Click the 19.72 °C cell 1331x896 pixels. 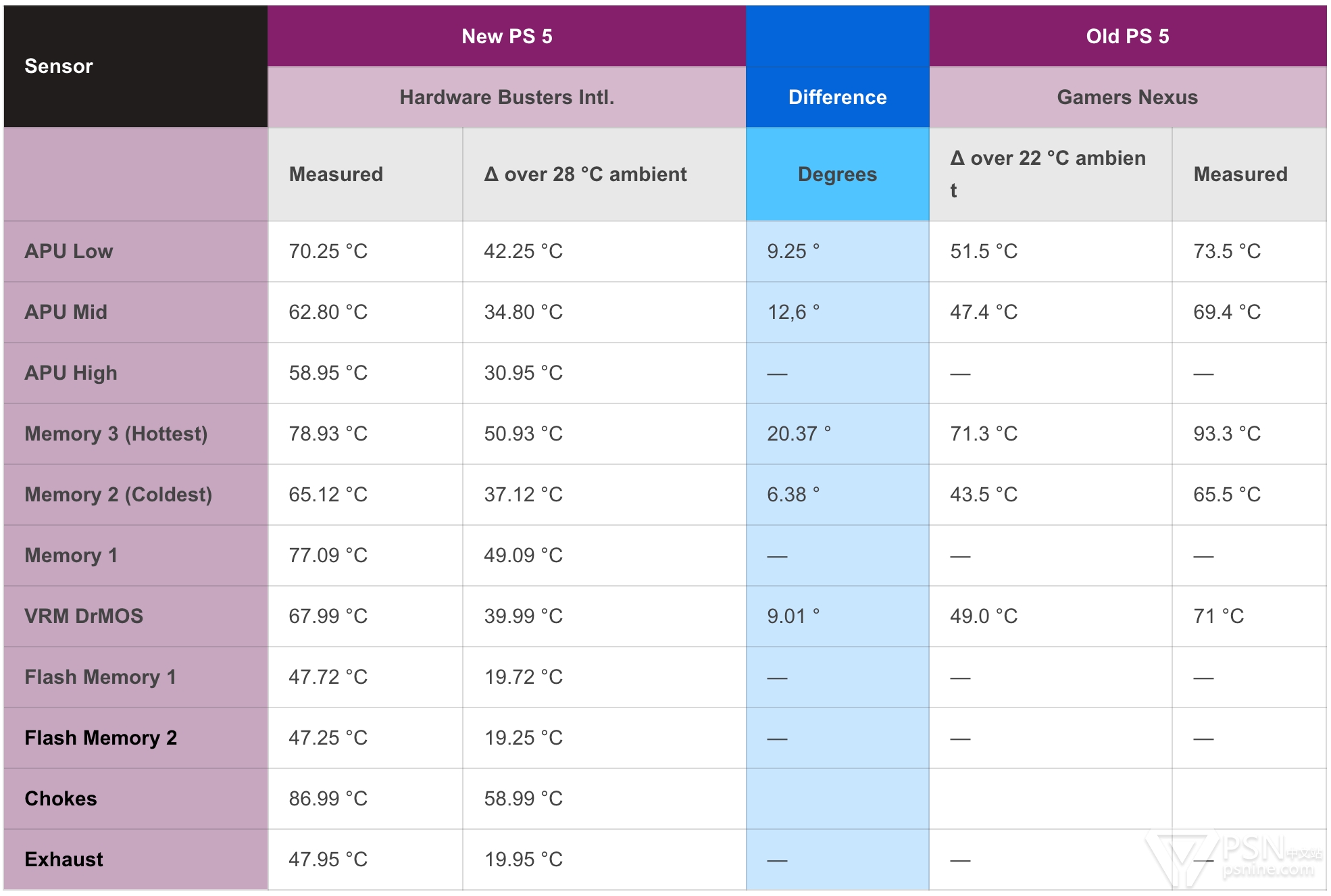point(605,677)
